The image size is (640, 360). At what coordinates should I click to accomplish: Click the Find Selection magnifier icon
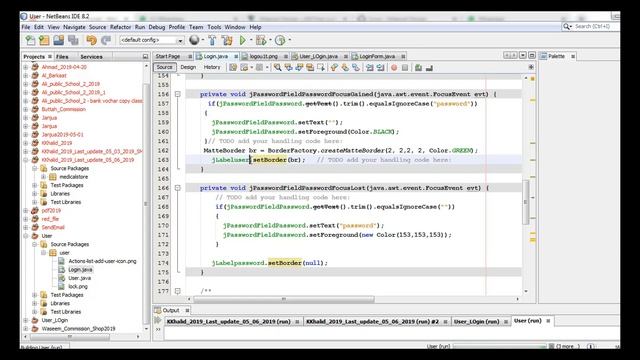click(278, 67)
